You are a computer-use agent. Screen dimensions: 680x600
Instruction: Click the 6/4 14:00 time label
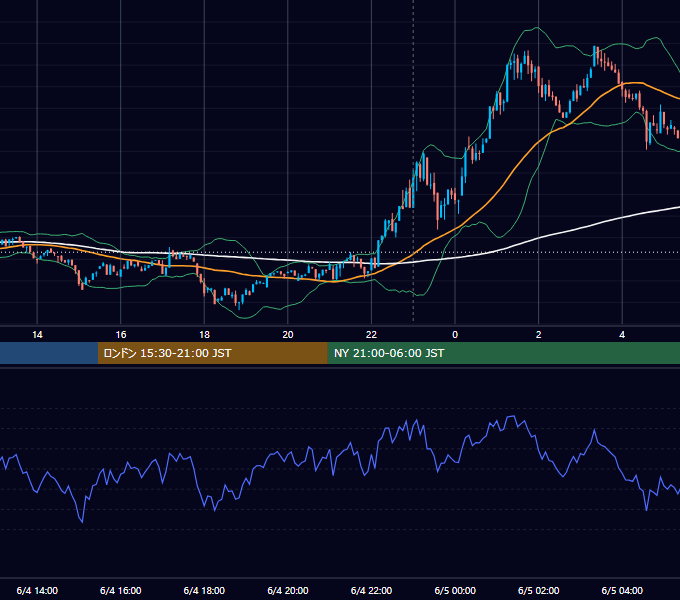[37, 590]
